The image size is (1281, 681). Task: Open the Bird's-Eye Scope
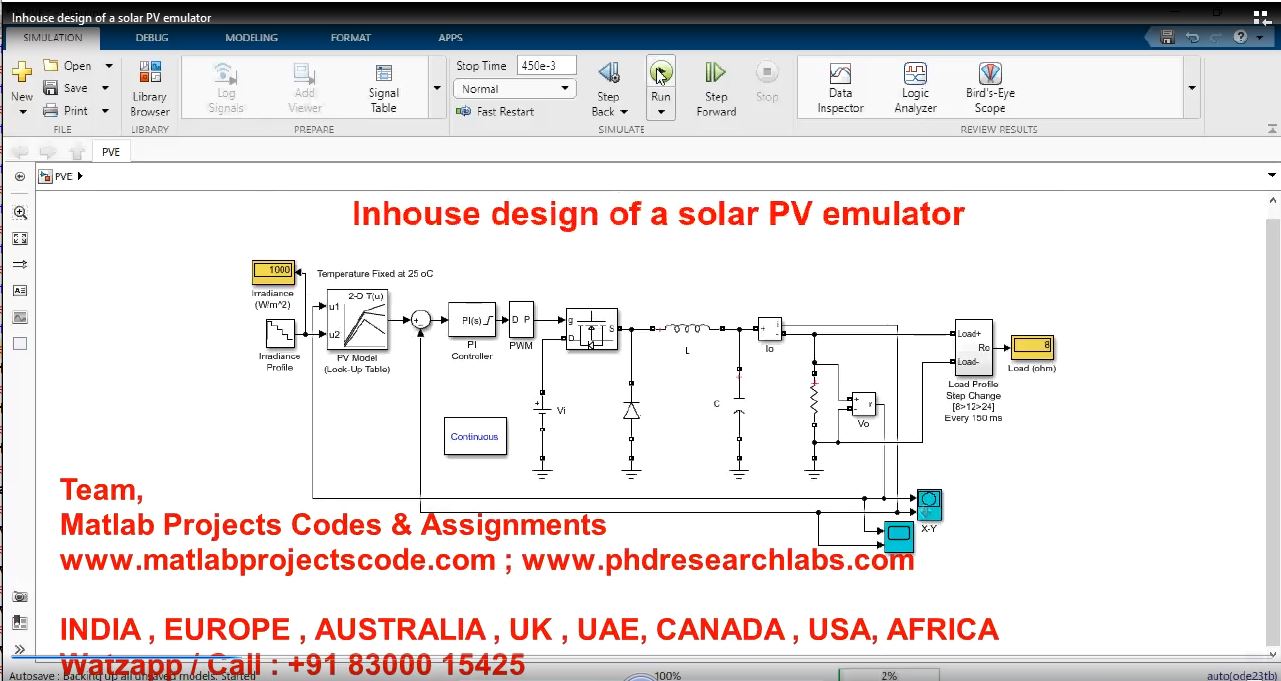click(989, 88)
